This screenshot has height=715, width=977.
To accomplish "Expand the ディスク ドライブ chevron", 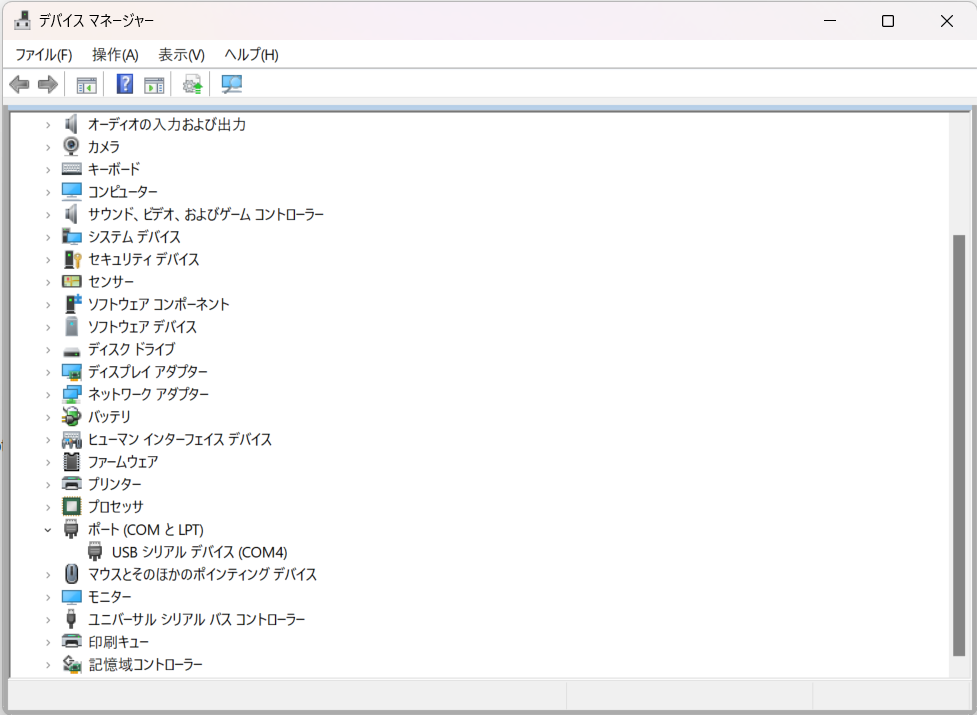I will pos(48,350).
